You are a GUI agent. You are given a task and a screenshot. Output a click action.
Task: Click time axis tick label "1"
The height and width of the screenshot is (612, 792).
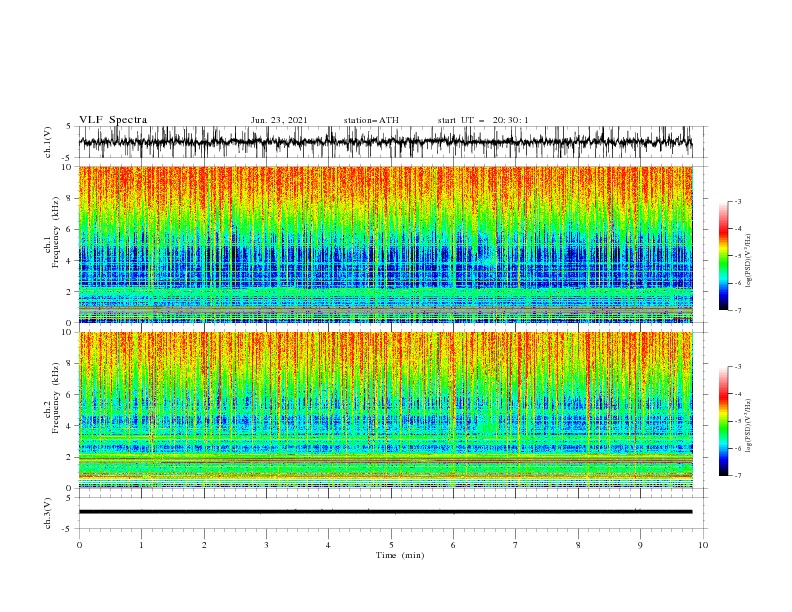coord(141,545)
